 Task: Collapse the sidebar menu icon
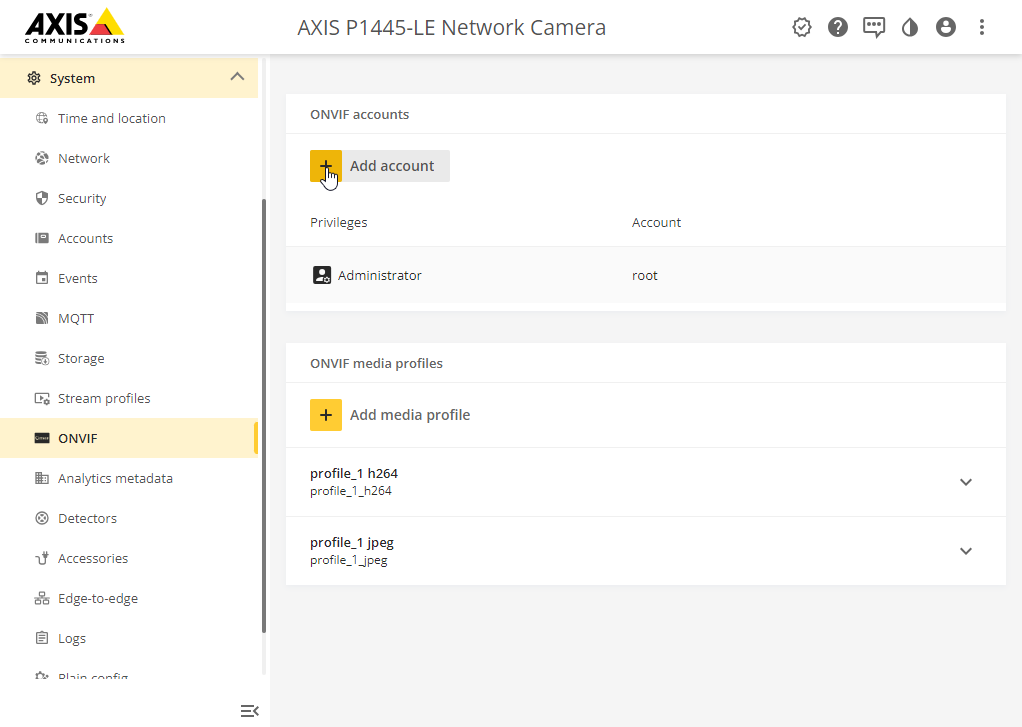[250, 711]
